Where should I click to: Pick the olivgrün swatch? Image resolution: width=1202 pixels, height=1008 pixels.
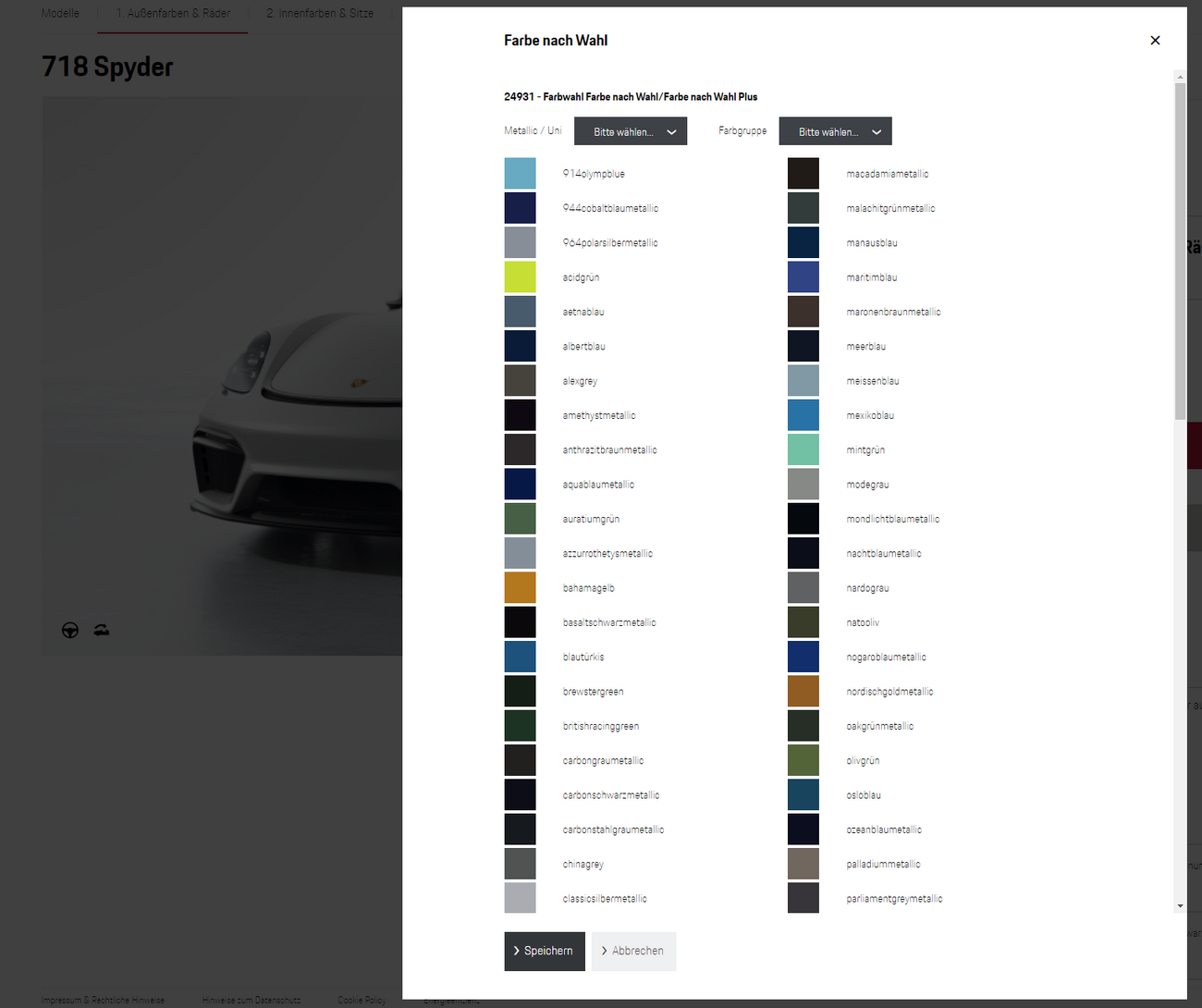coord(803,760)
